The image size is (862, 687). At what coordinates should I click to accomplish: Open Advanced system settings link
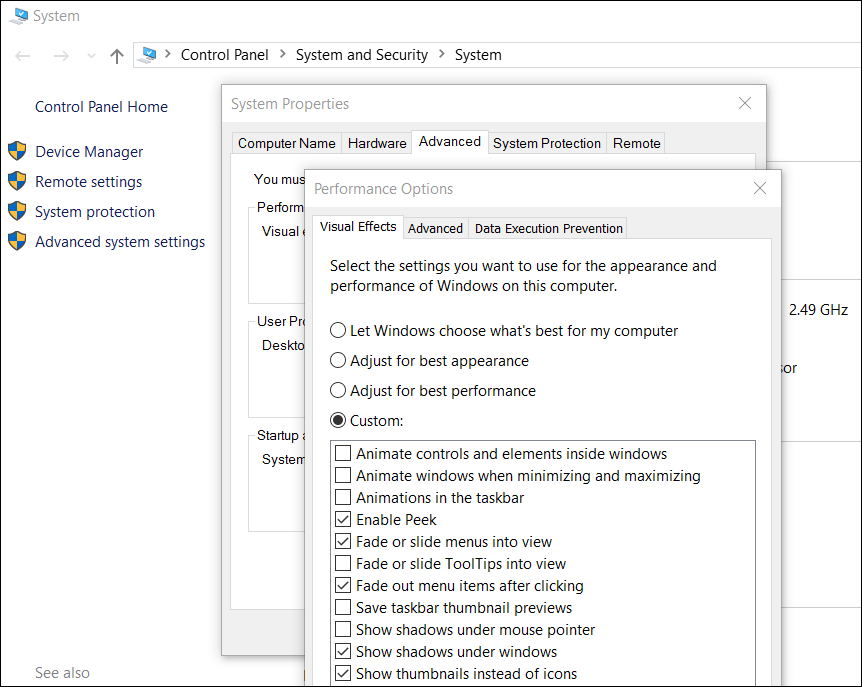120,242
